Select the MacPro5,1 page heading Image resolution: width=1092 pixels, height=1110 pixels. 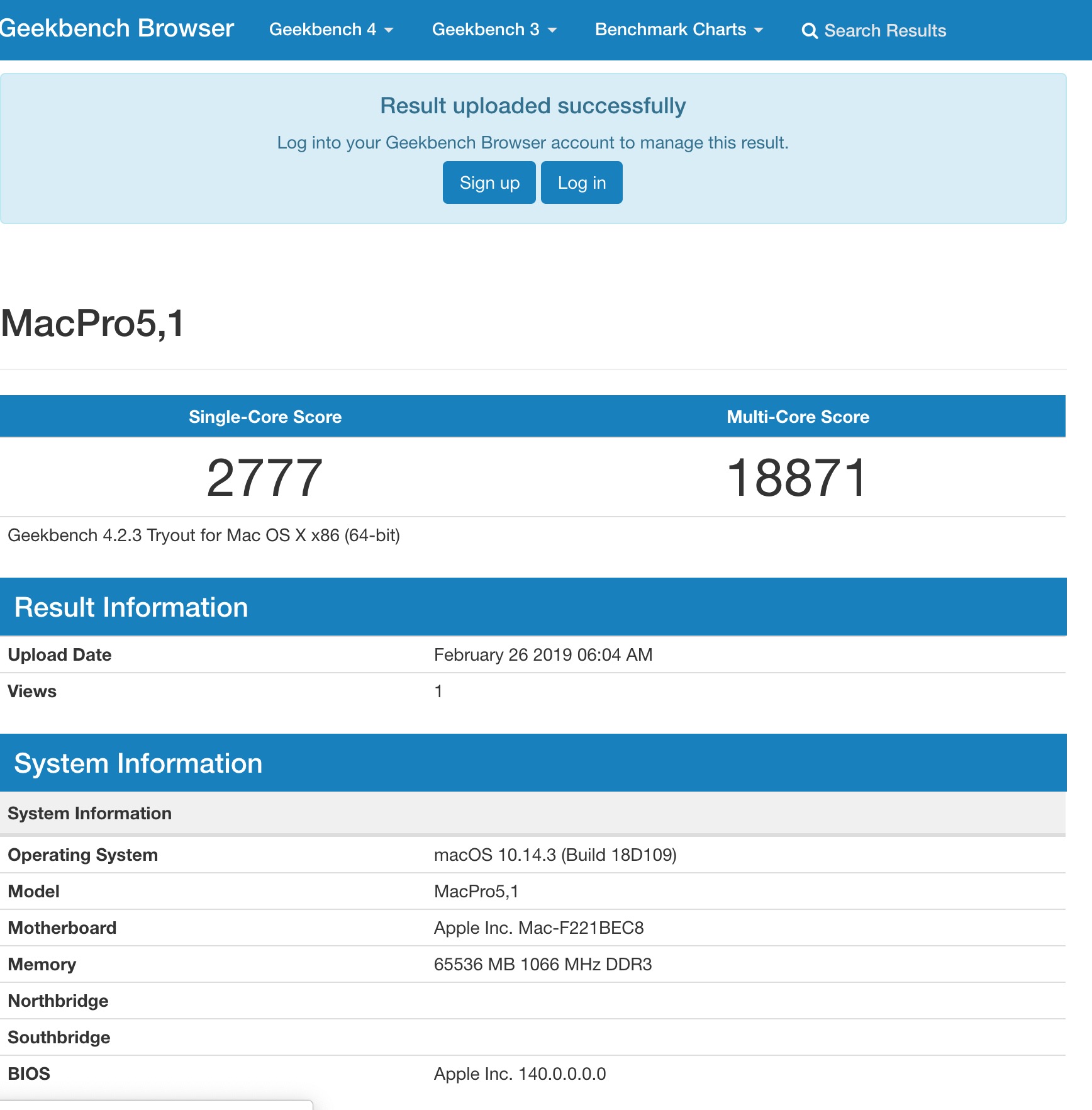click(93, 323)
